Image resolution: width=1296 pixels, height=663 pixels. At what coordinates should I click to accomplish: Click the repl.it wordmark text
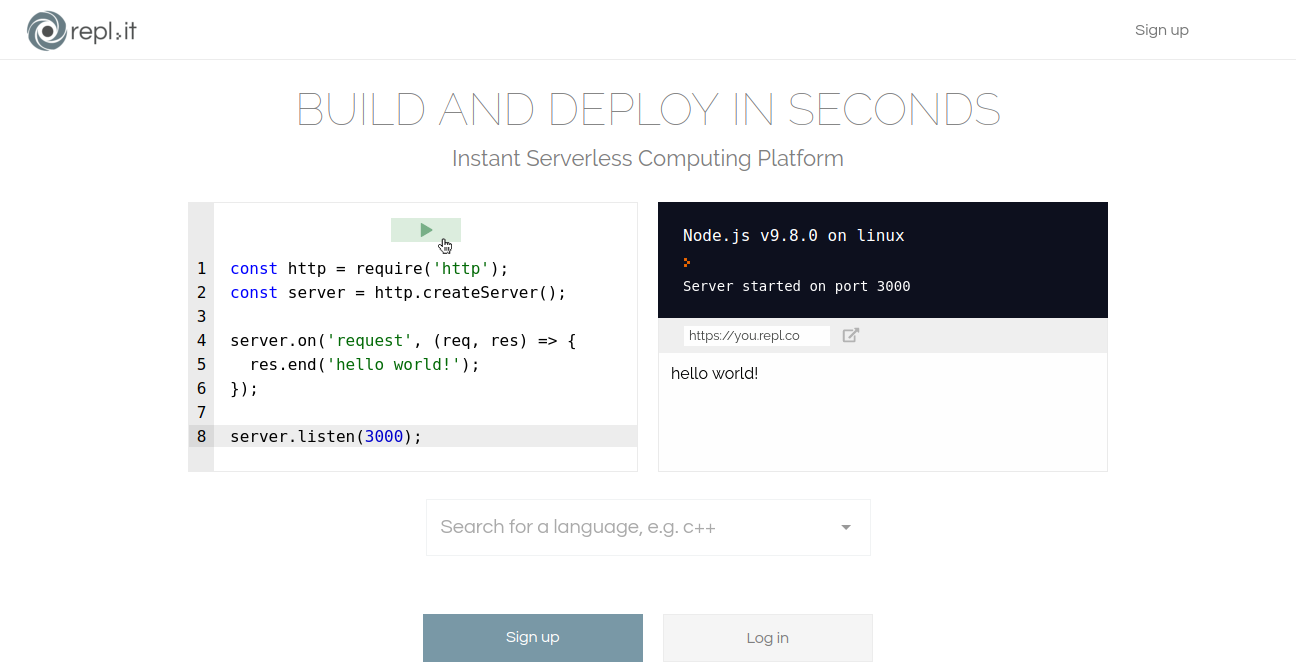(x=104, y=31)
